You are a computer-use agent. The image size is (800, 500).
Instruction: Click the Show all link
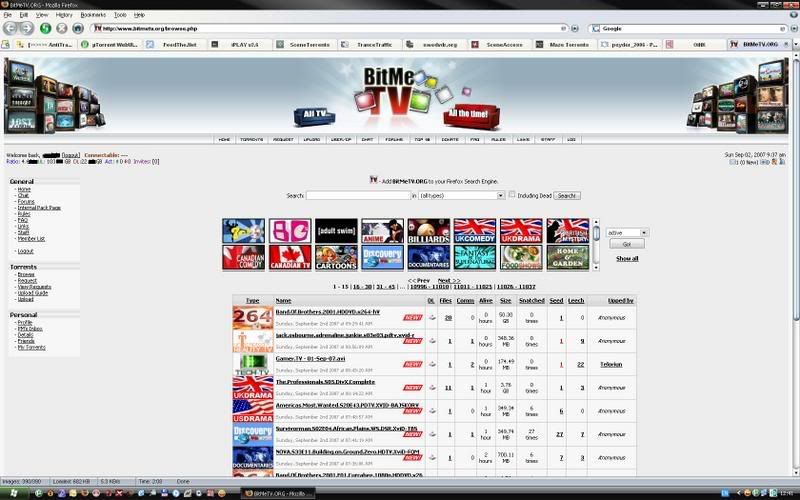[x=627, y=259]
